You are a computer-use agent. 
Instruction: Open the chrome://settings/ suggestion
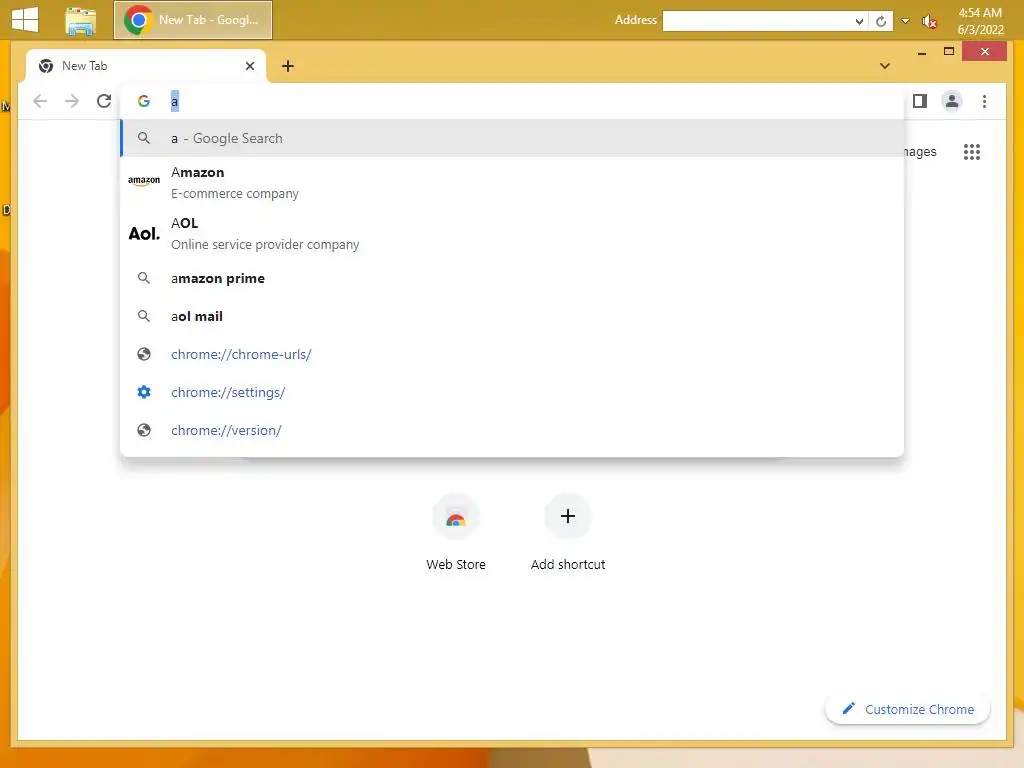[x=512, y=392]
